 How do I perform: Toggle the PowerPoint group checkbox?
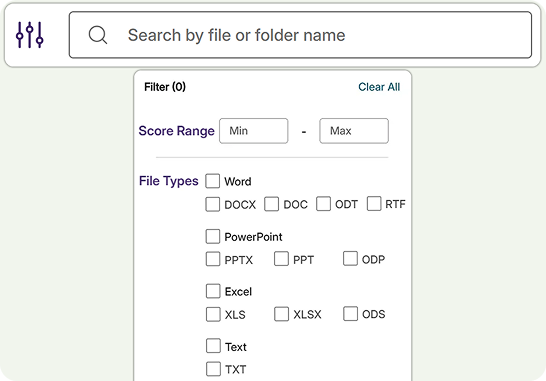212,236
